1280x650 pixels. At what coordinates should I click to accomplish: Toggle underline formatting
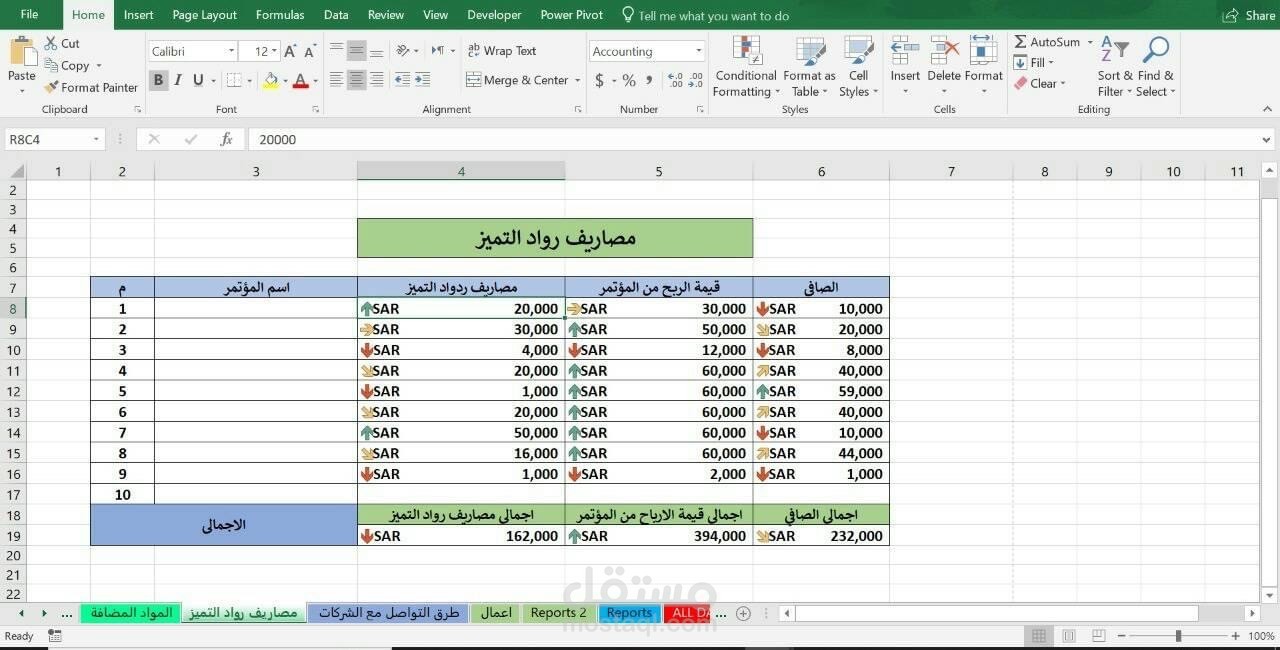[x=196, y=80]
